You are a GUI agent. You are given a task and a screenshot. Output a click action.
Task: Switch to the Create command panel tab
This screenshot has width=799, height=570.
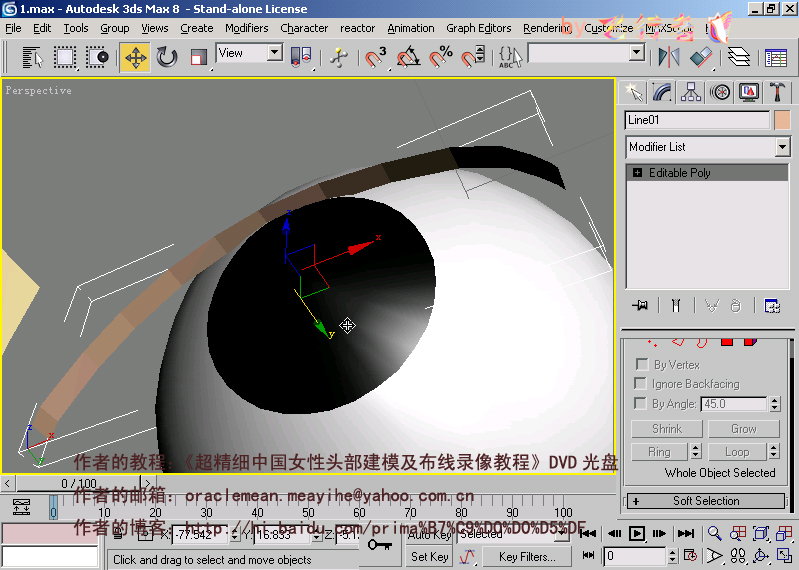tap(633, 92)
